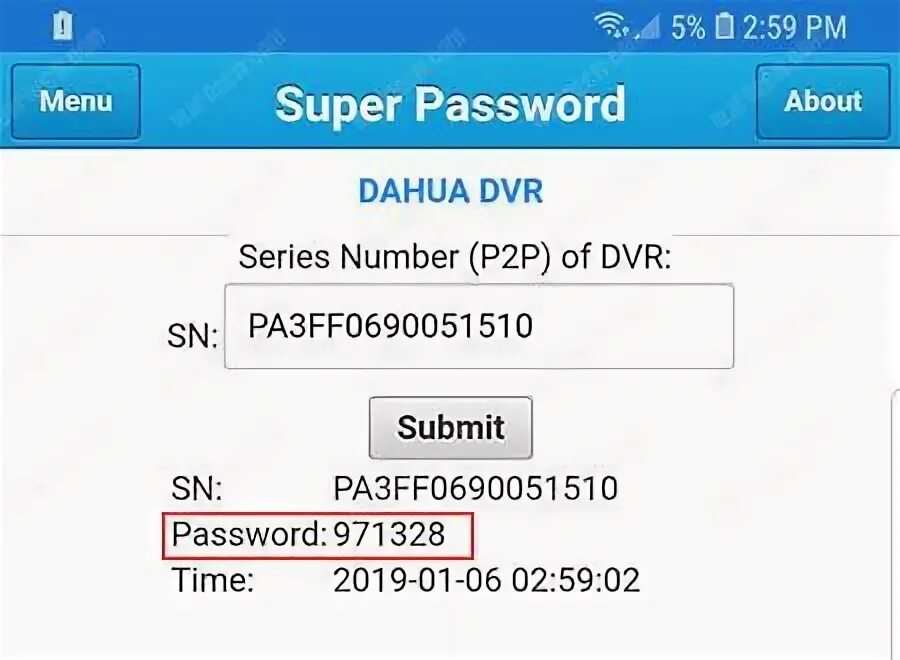Tap the Time label in results
The height and width of the screenshot is (660, 900).
coord(213,580)
